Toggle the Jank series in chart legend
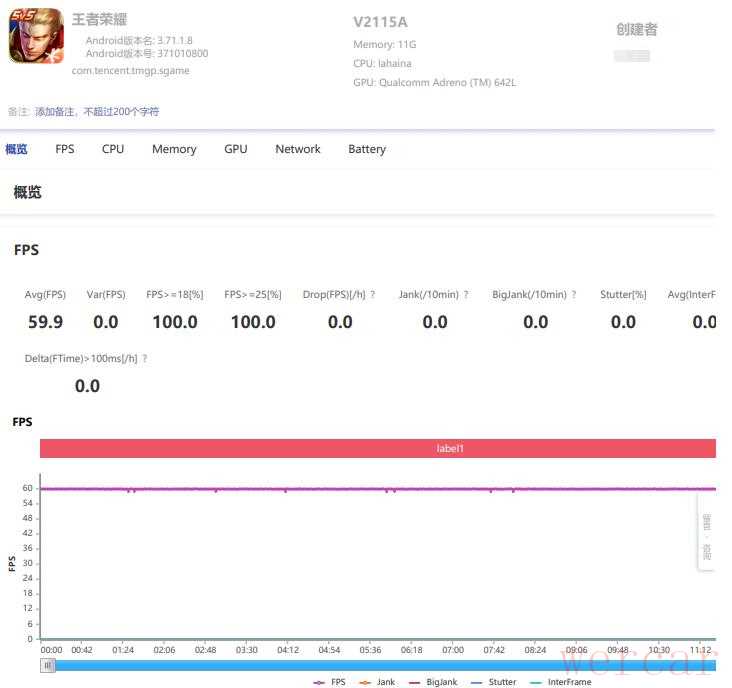The image size is (732, 688). coord(377,682)
